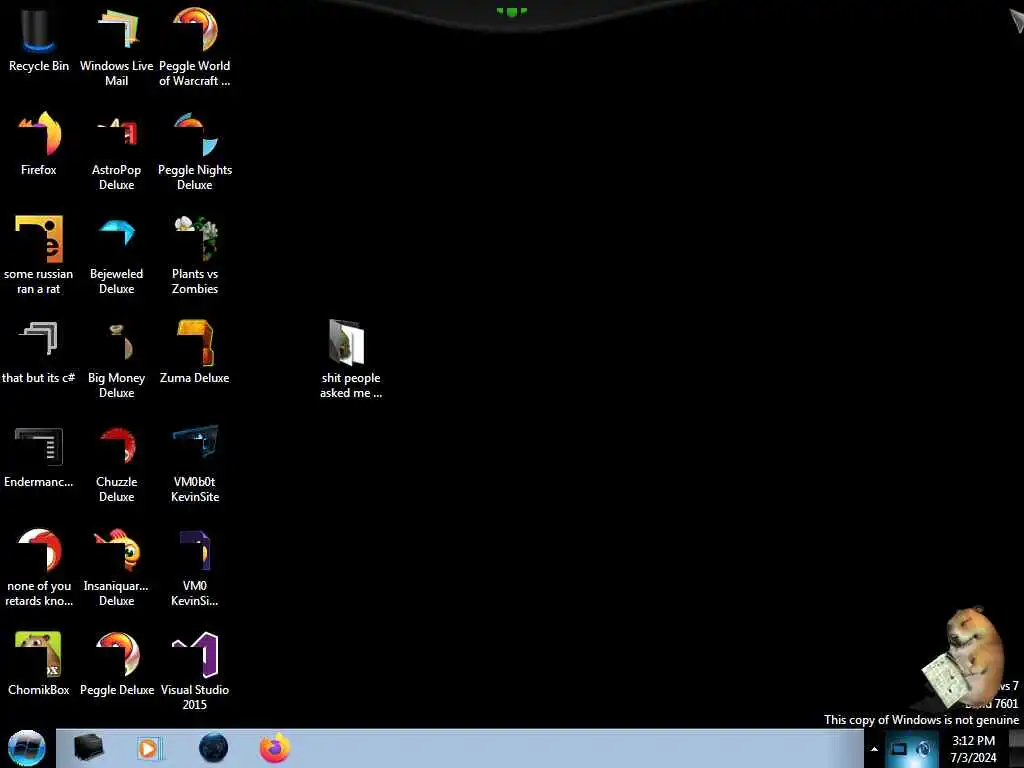Click the monitor icon in system tray
This screenshot has height=768, width=1024.
coord(899,749)
